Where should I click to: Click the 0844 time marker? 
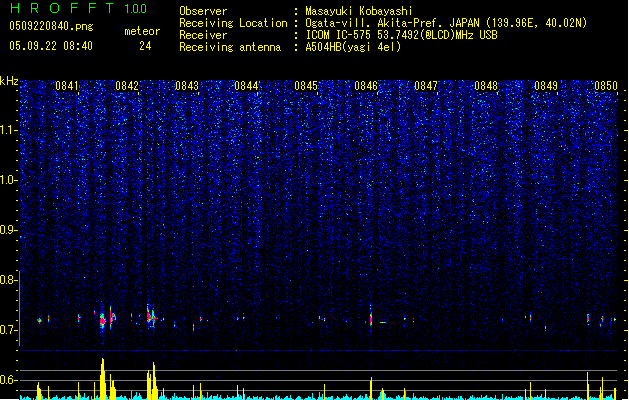[x=246, y=86]
